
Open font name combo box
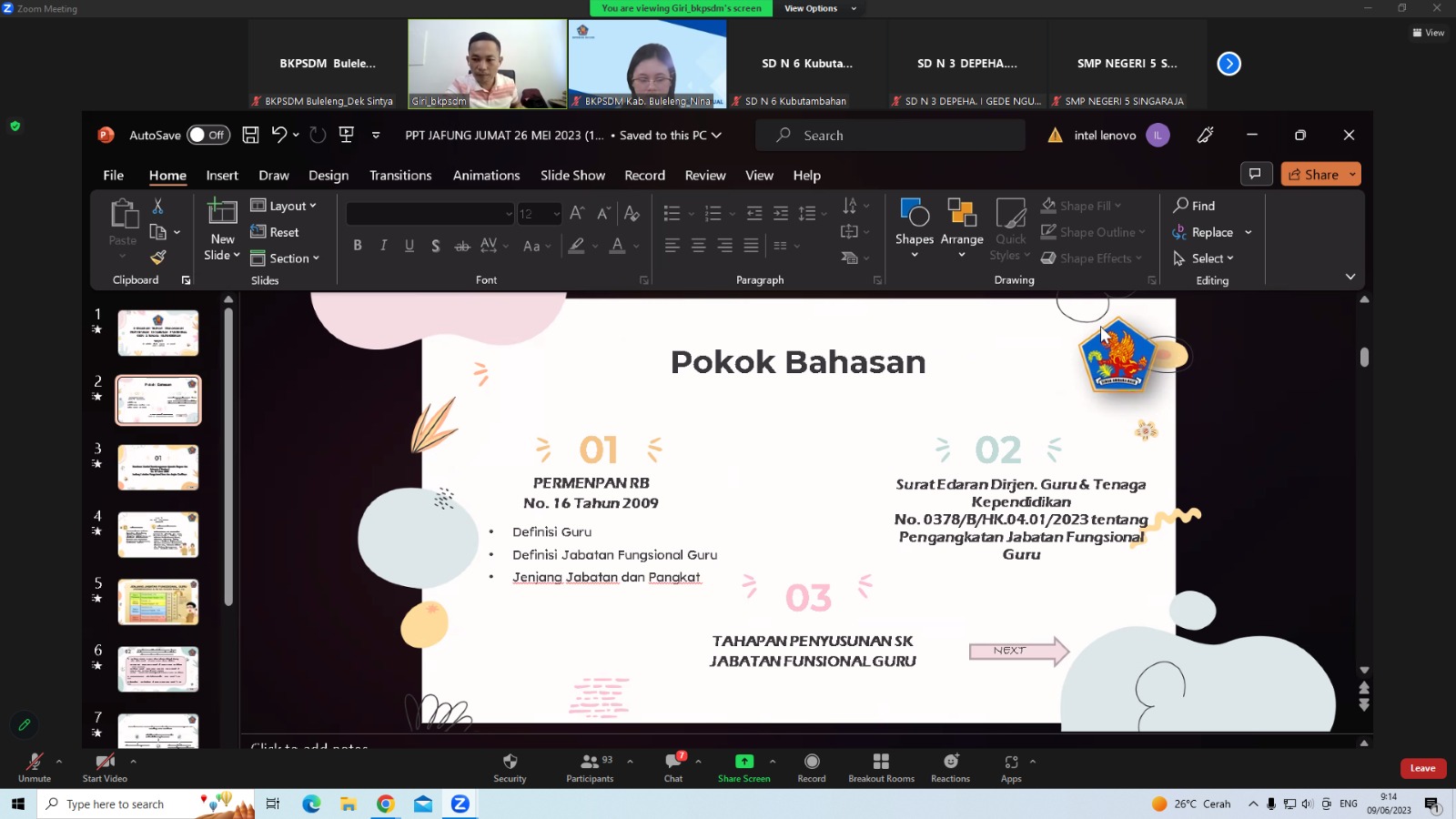pos(430,214)
